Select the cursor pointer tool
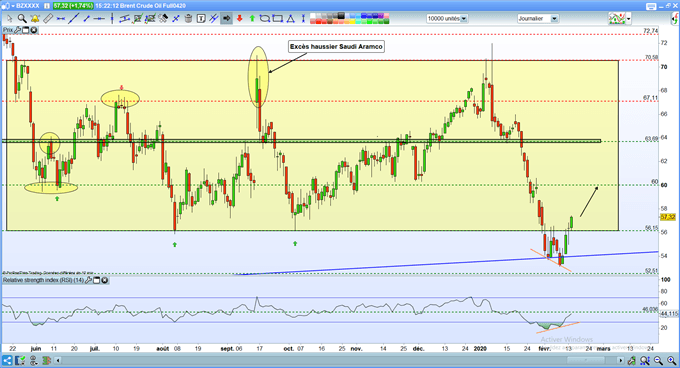 [x=10, y=19]
